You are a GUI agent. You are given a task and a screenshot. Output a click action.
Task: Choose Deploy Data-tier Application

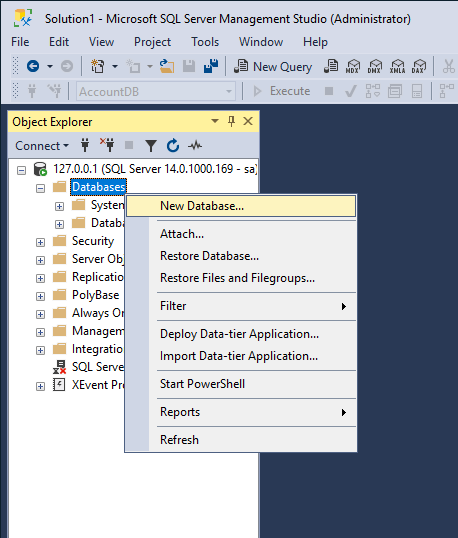pos(241,334)
